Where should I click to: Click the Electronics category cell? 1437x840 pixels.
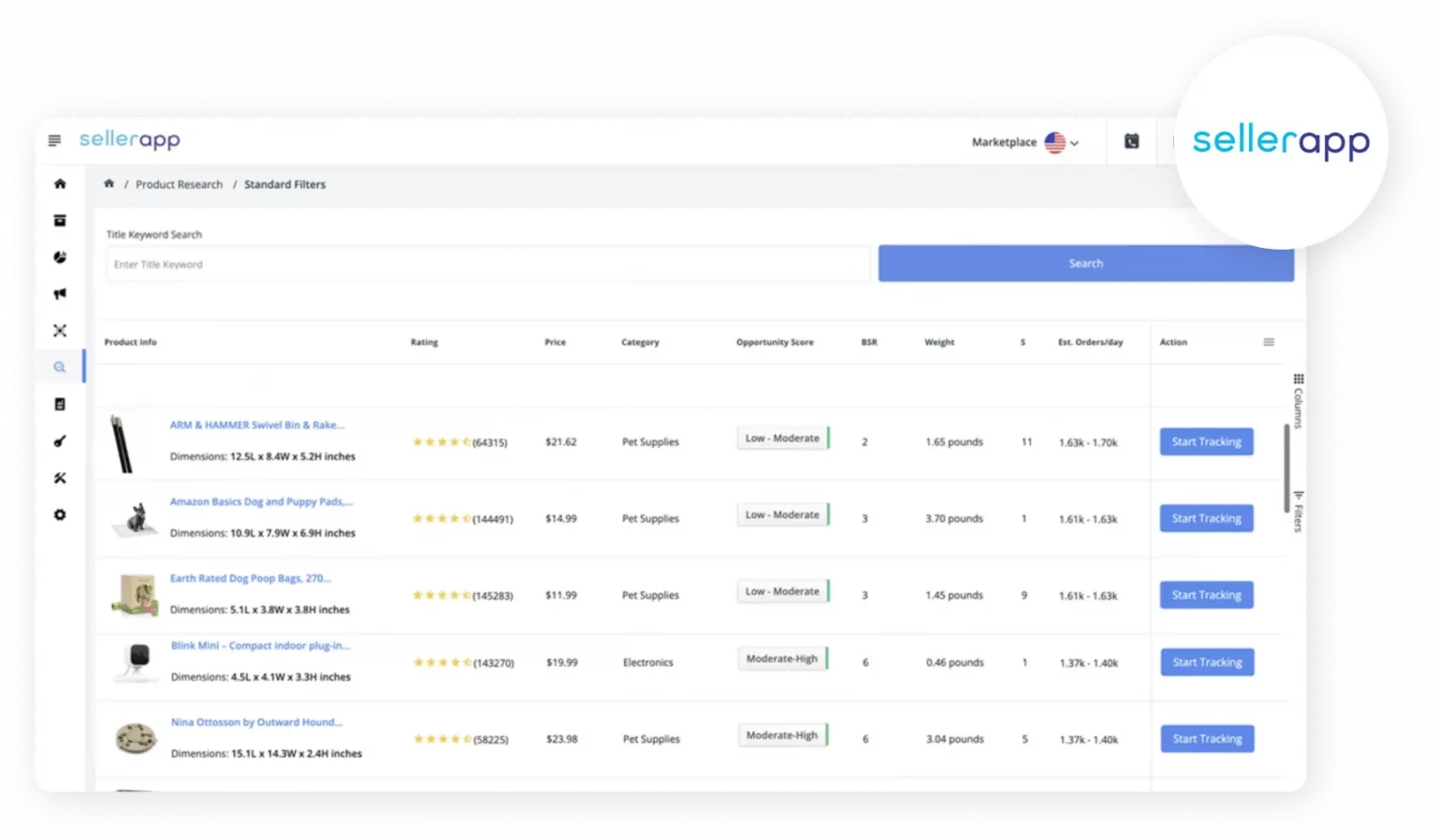click(x=647, y=662)
